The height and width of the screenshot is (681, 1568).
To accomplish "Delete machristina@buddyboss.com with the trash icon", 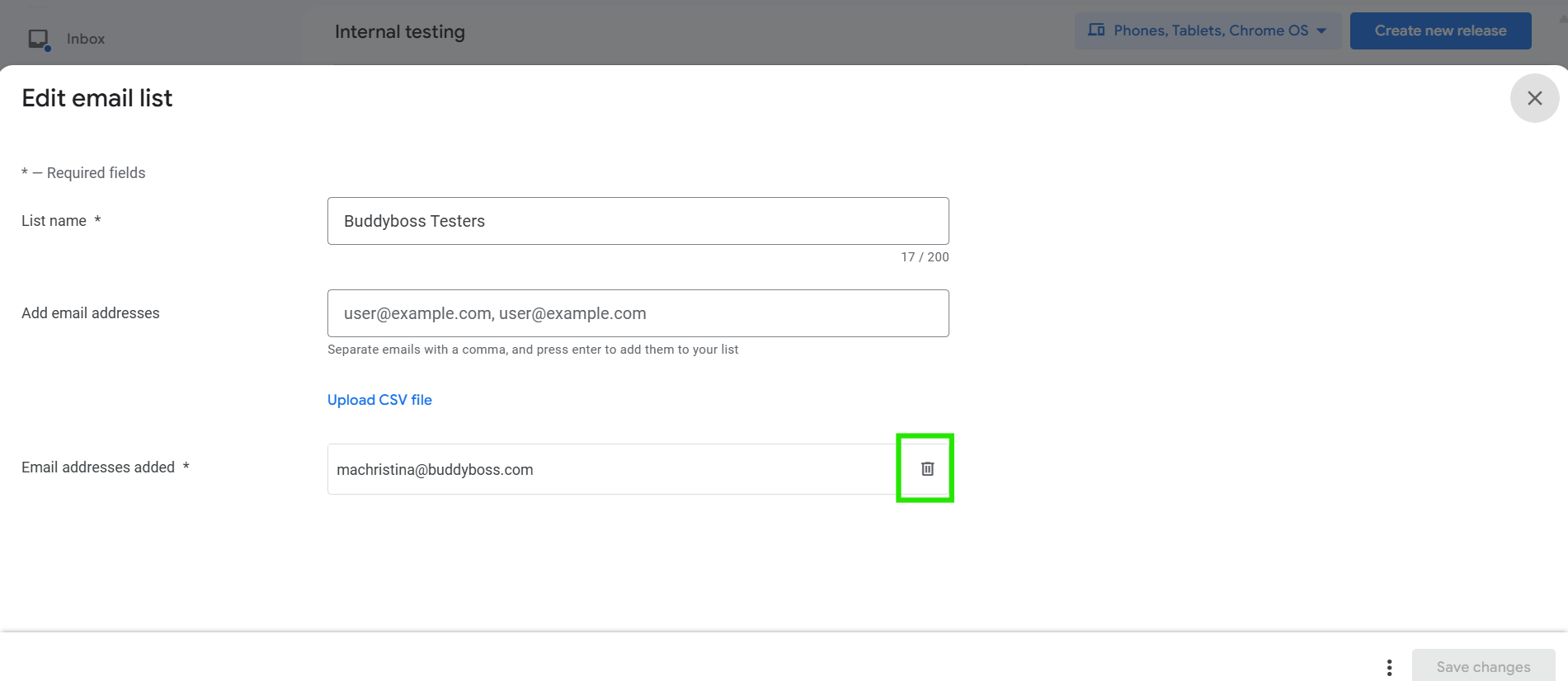I will [927, 468].
